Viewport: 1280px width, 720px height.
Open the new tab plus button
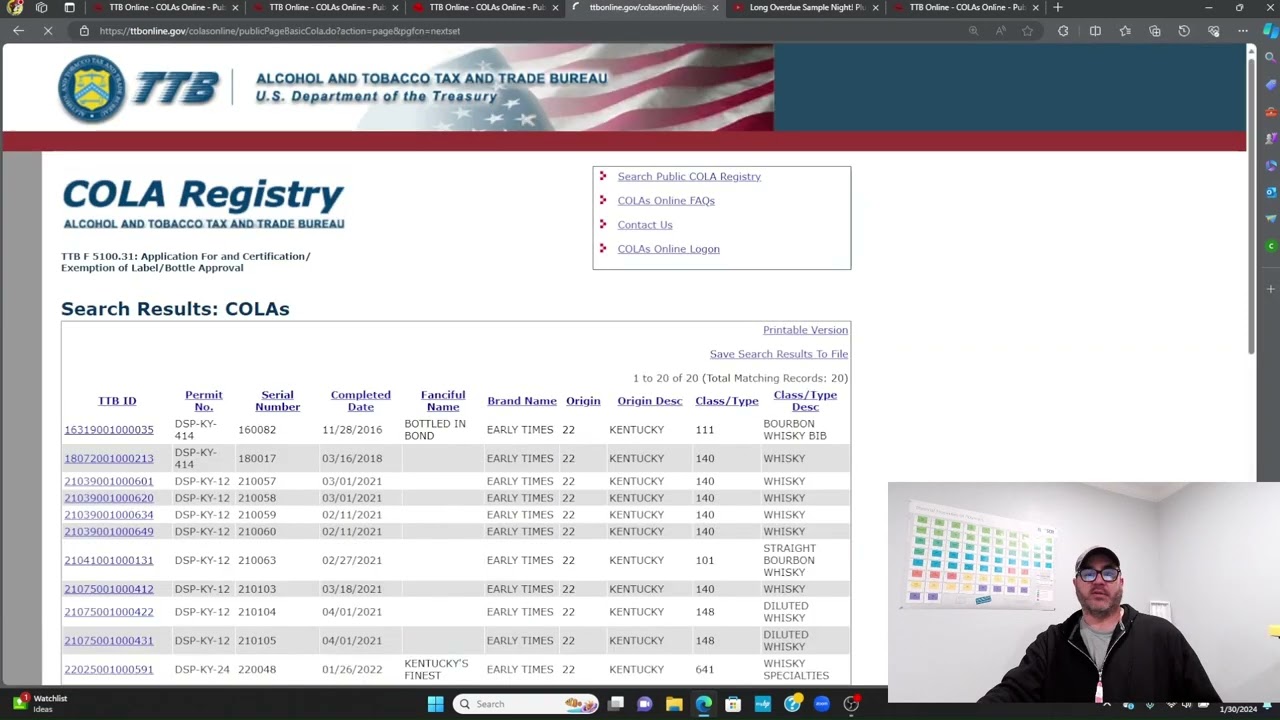tap(1058, 7)
